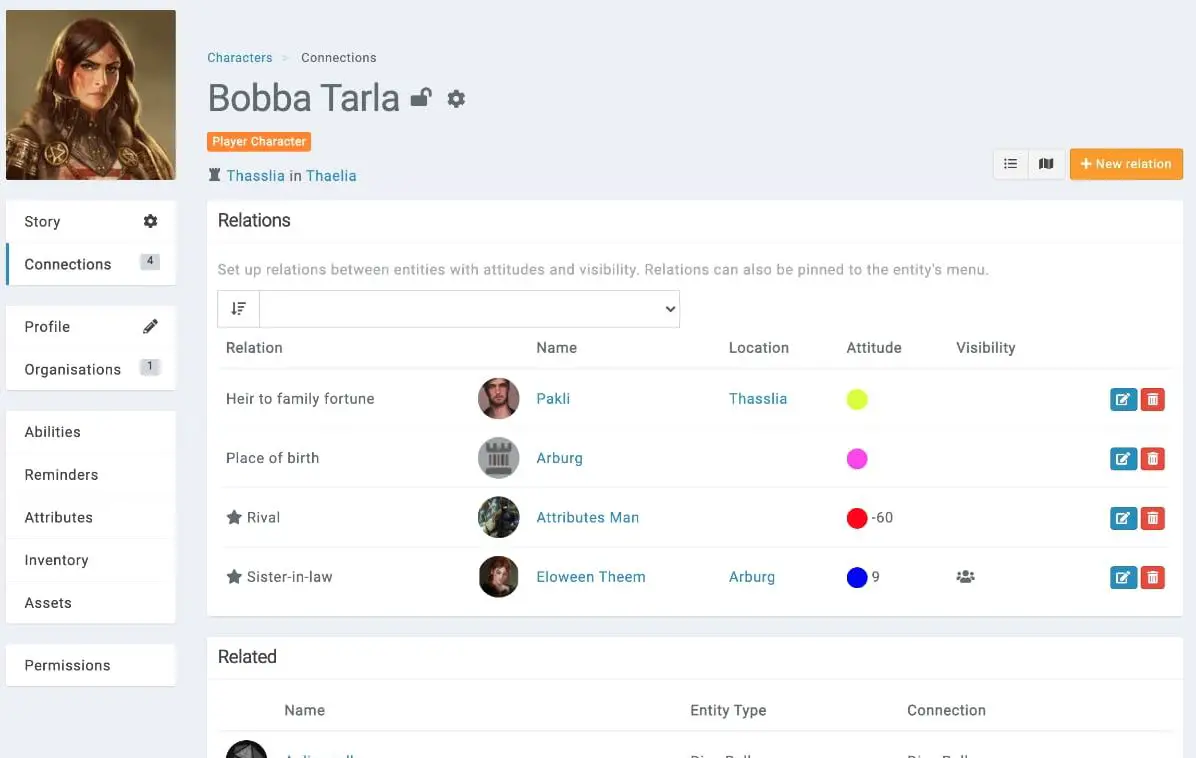Viewport: 1196px width, 758px height.
Task: Click the Heir to family fortune text
Action: click(x=300, y=398)
